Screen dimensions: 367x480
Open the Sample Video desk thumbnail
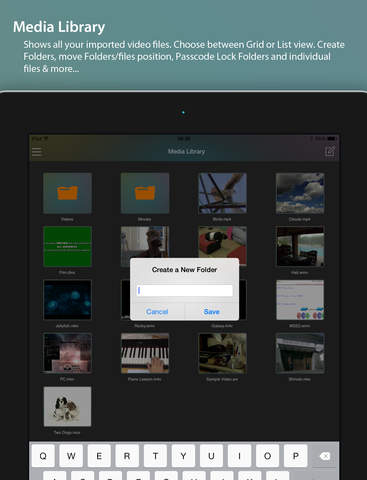[x=222, y=353]
